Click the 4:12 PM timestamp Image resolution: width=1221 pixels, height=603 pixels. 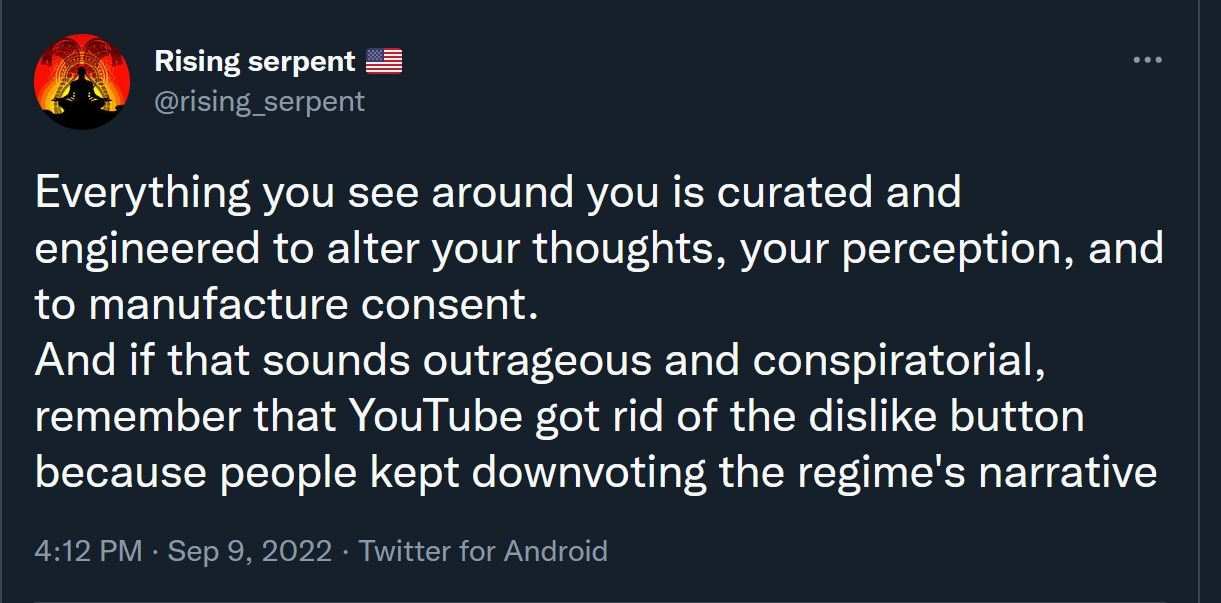88,551
